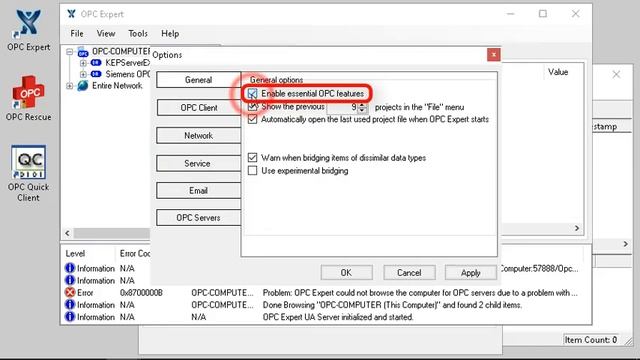Image resolution: width=640 pixels, height=360 pixels.
Task: Click the info icon on the UA Server initialized row
Action: (x=70, y=317)
